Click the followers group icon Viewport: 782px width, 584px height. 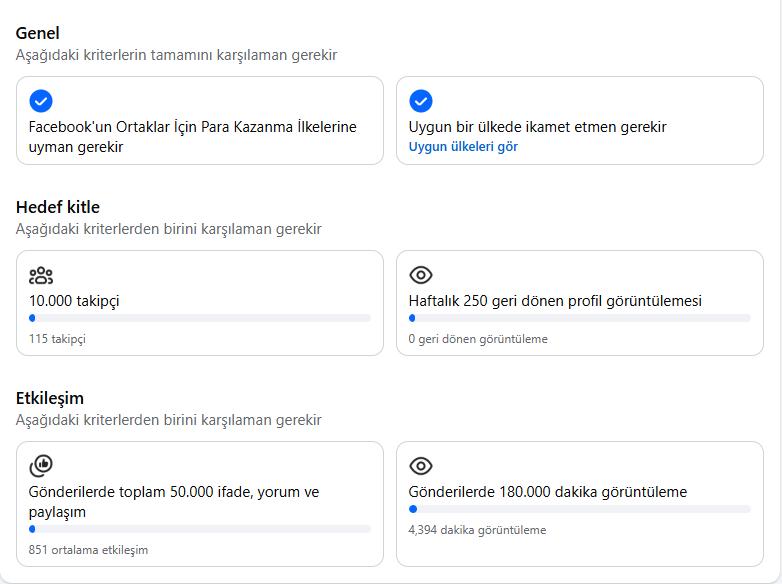point(41,275)
